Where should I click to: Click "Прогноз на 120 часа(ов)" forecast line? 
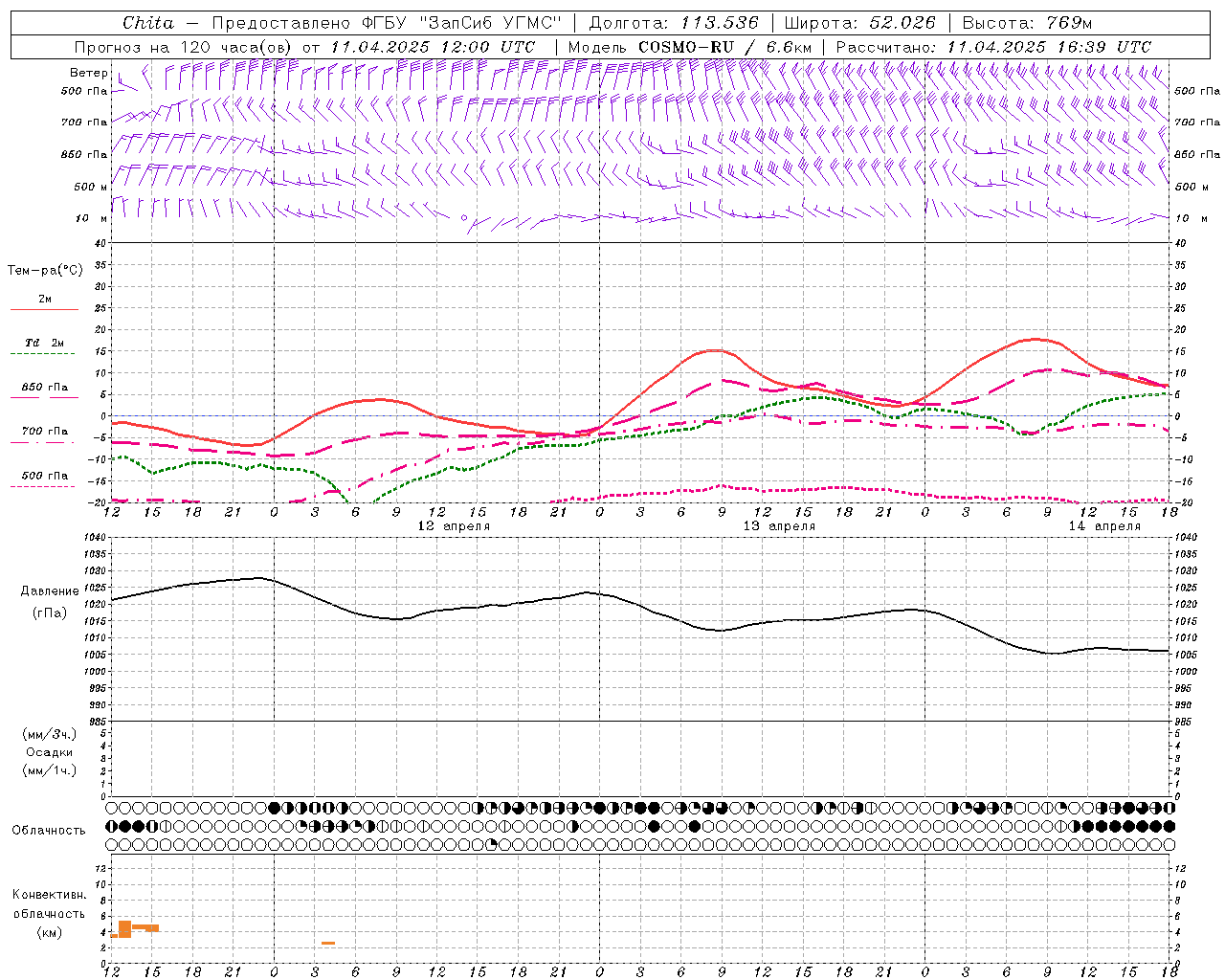[x=184, y=47]
